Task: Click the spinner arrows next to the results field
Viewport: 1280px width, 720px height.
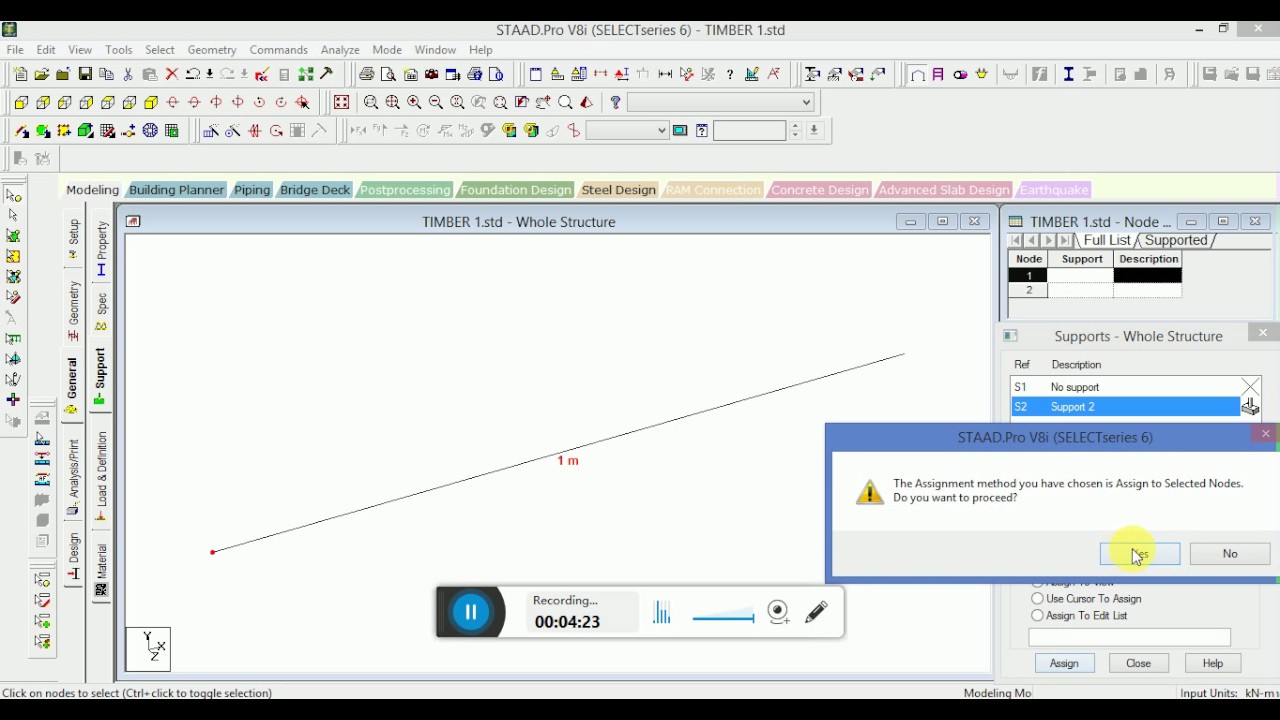Action: (x=795, y=131)
